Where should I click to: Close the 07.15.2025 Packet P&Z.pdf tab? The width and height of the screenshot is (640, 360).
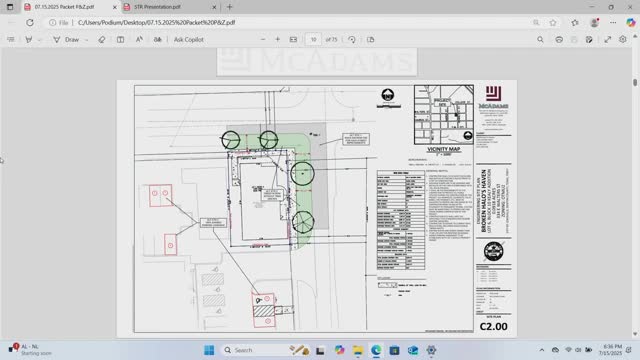pyautogui.click(x=114, y=7)
